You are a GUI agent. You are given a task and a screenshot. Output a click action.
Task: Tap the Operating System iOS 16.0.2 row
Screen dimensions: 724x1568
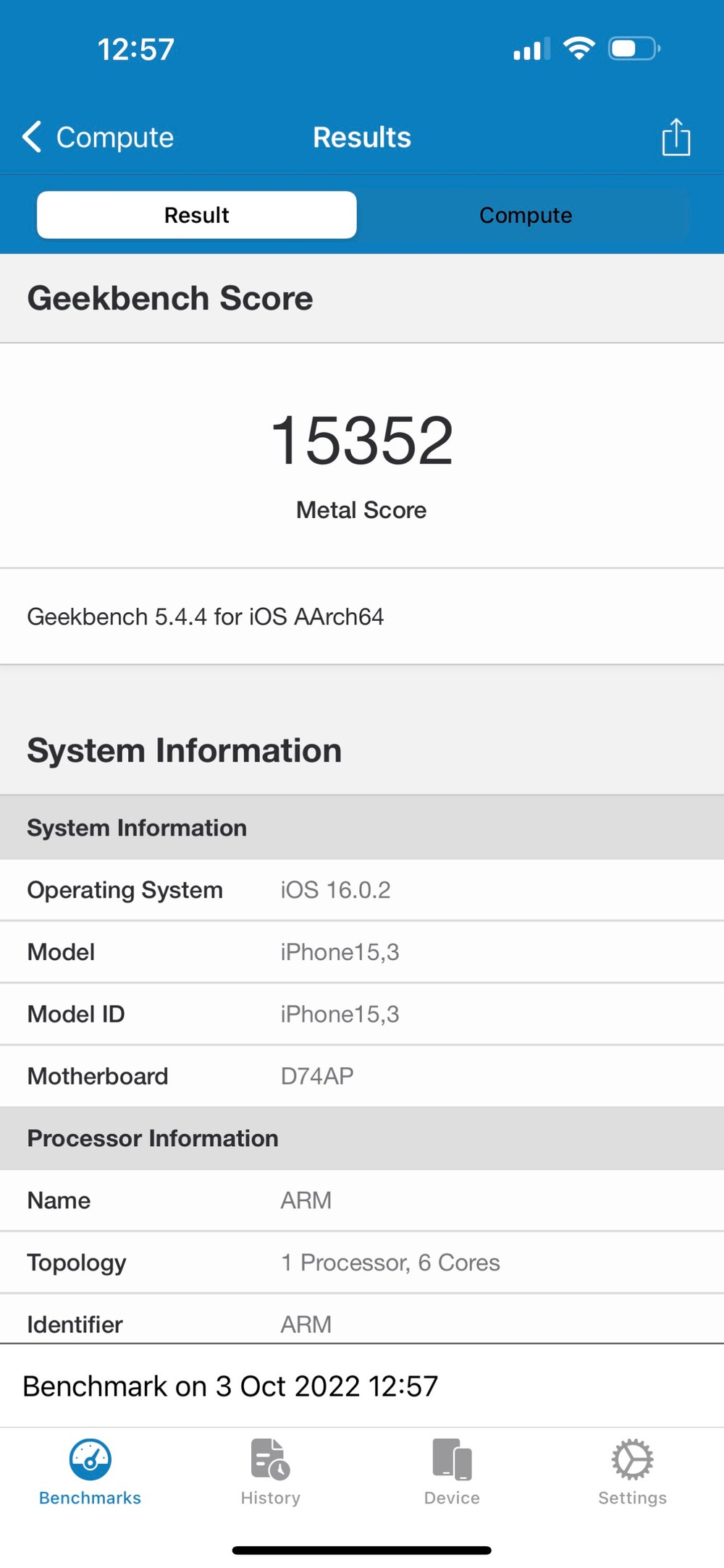coord(362,890)
